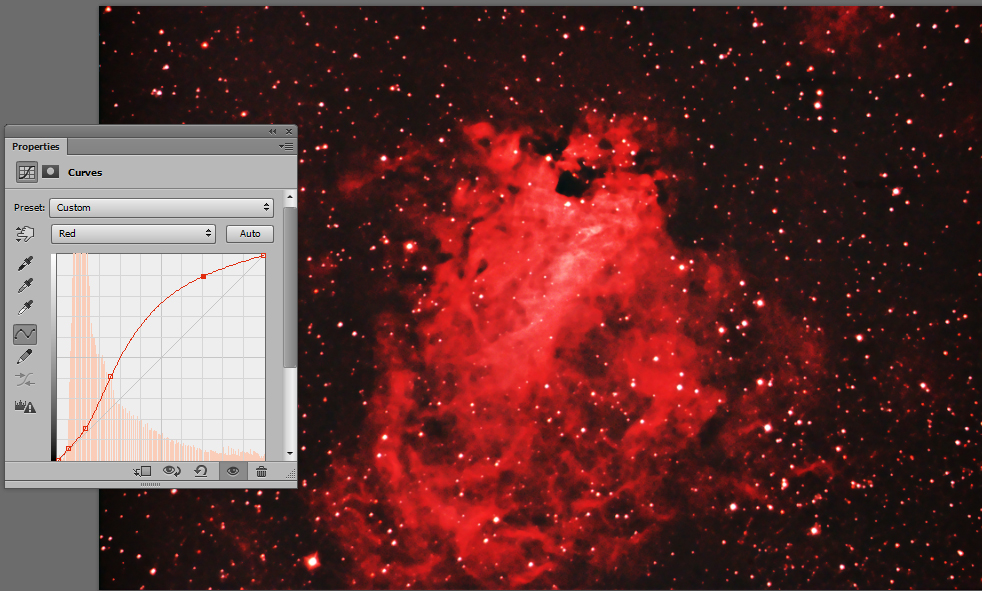Delete this adjustment layer with trash icon
The width and height of the screenshot is (982, 591).
point(262,471)
